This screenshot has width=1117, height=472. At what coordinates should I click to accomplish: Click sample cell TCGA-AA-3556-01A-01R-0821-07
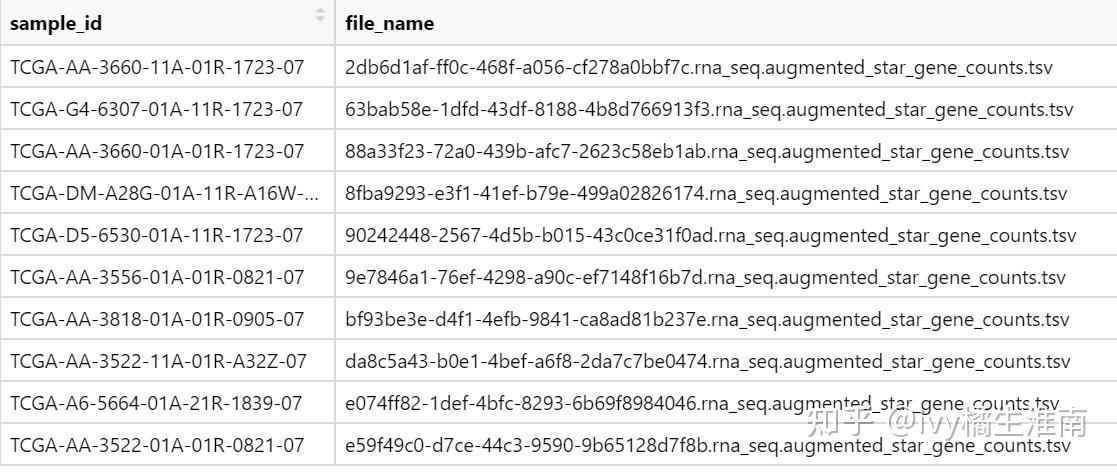point(157,278)
